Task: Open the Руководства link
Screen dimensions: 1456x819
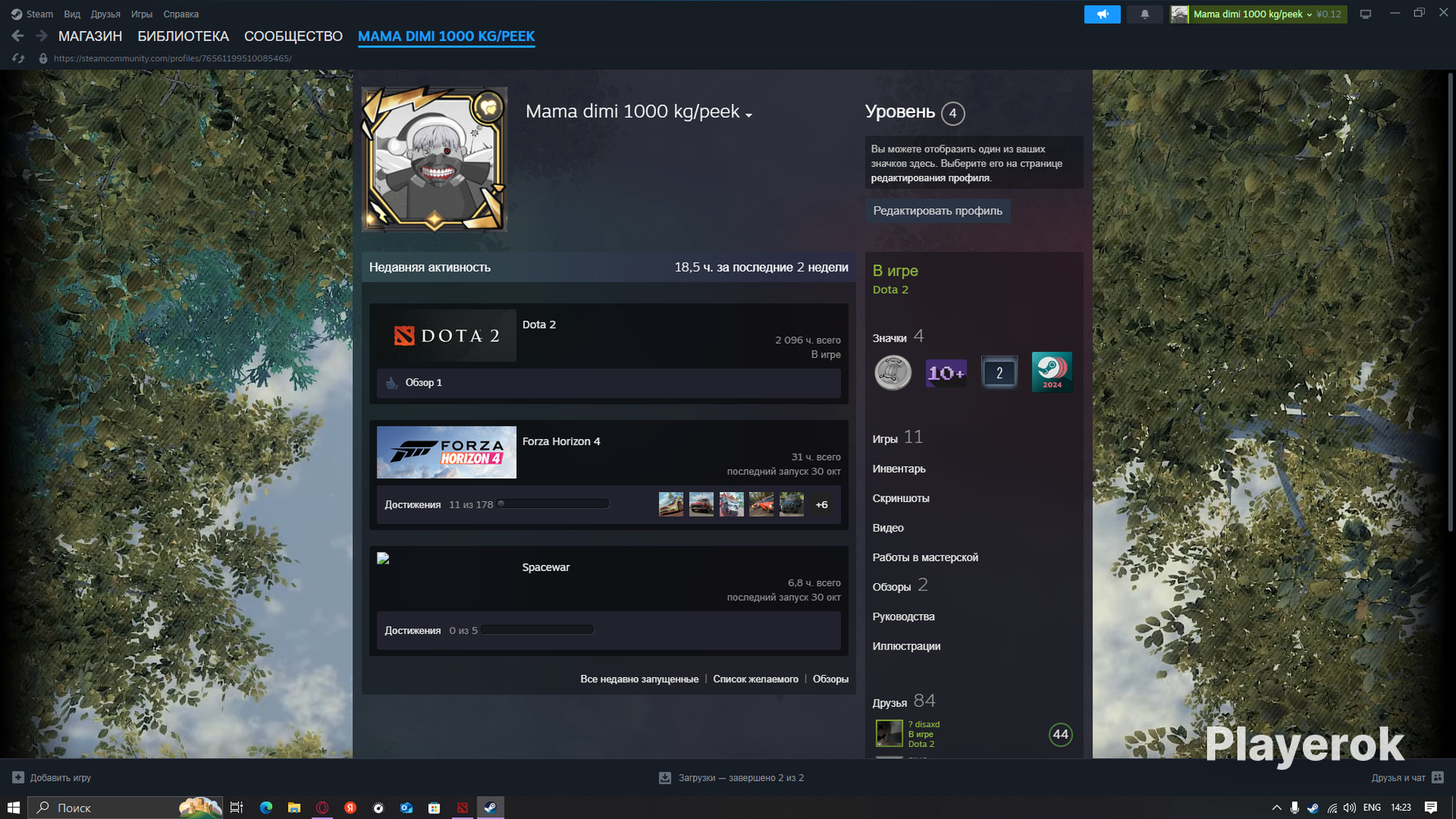Action: (x=903, y=616)
